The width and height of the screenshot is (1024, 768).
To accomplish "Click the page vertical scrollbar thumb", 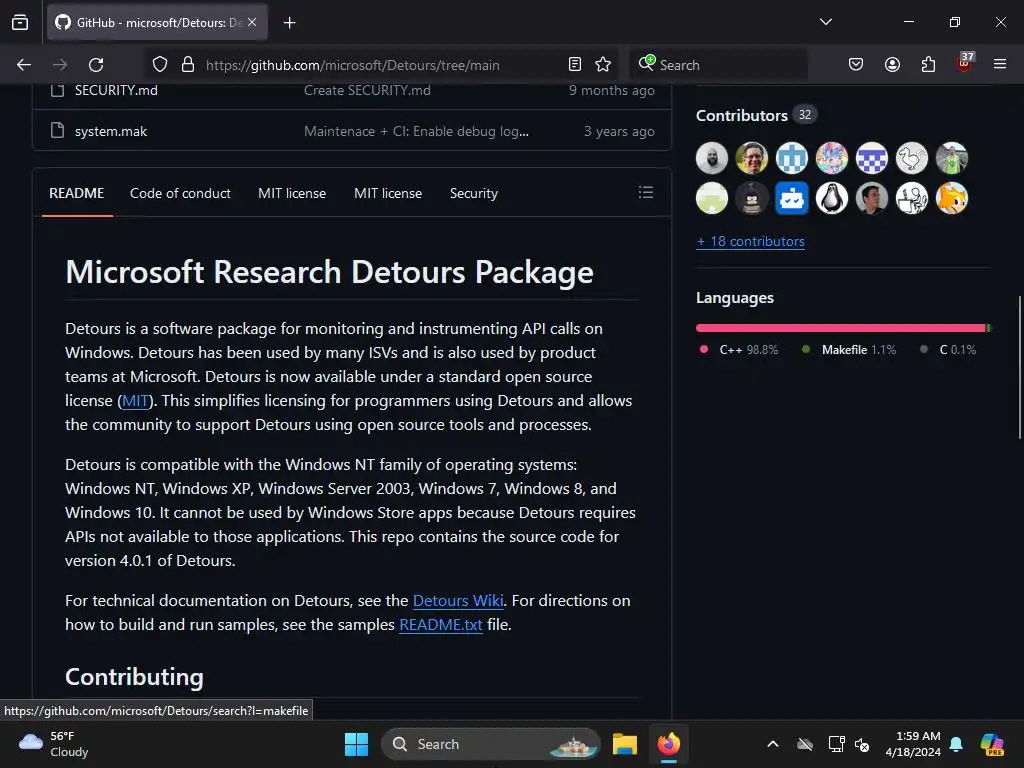I will click(x=1020, y=368).
